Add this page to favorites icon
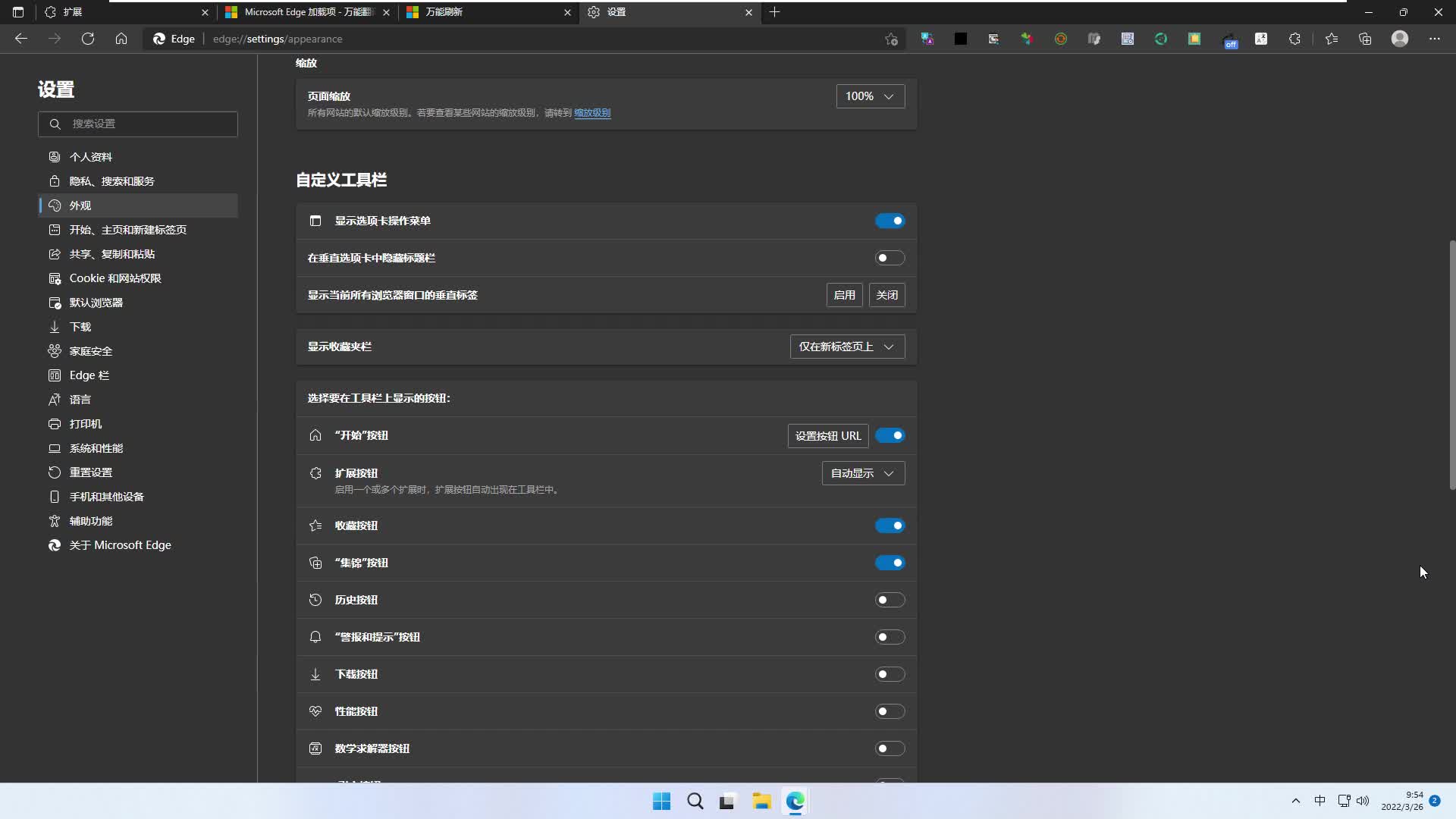Viewport: 1456px width, 819px height. point(891,39)
